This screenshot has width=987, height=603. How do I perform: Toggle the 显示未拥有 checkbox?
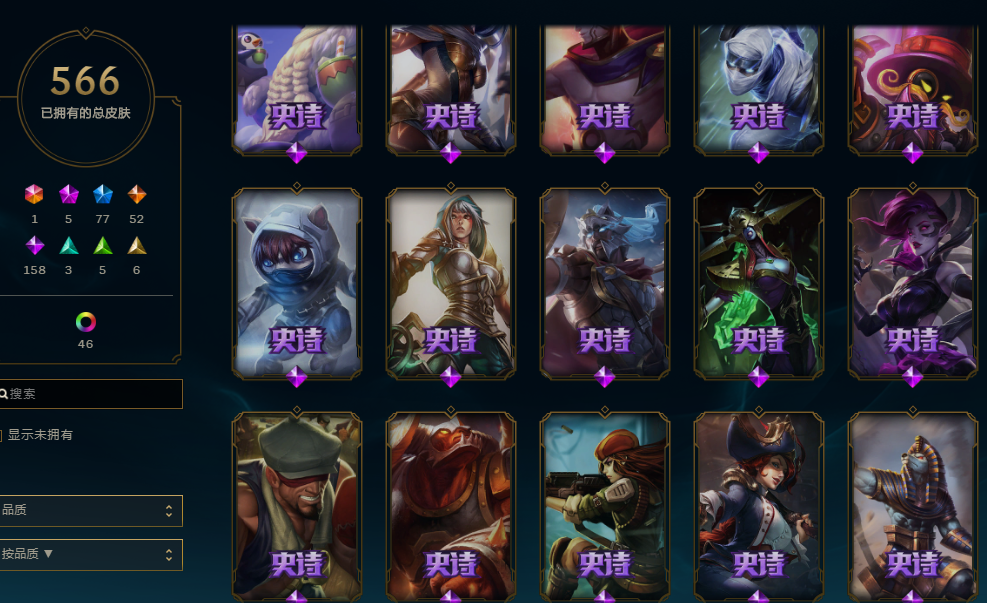pos(1,435)
